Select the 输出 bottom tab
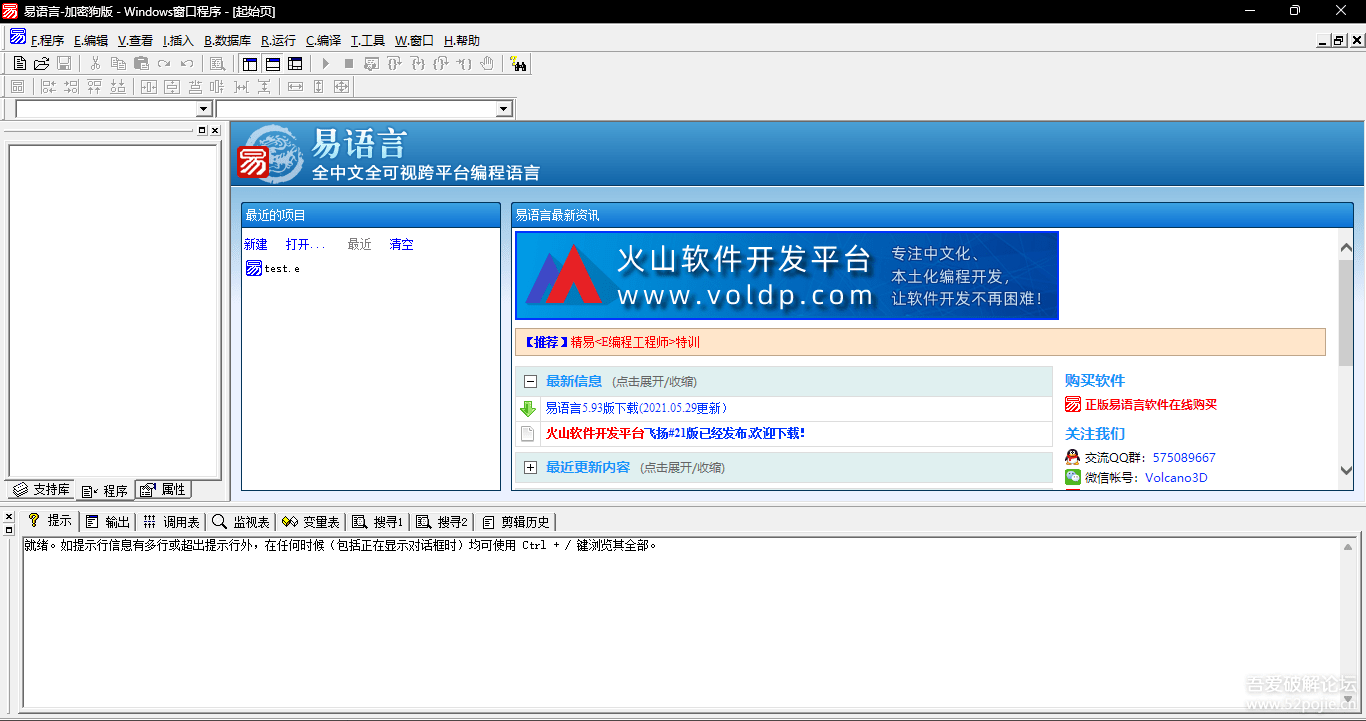The height and width of the screenshot is (721, 1366). (x=107, y=521)
